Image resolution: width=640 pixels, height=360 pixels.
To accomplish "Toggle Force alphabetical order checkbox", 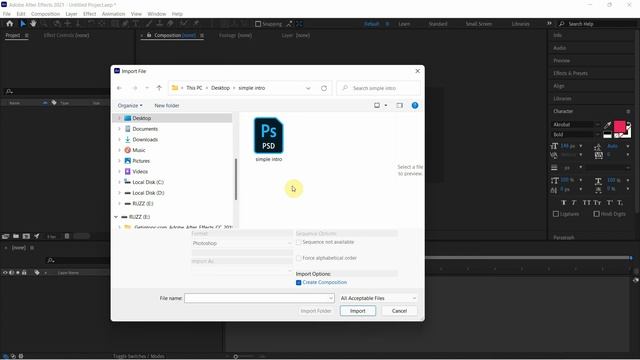I will [x=298, y=258].
